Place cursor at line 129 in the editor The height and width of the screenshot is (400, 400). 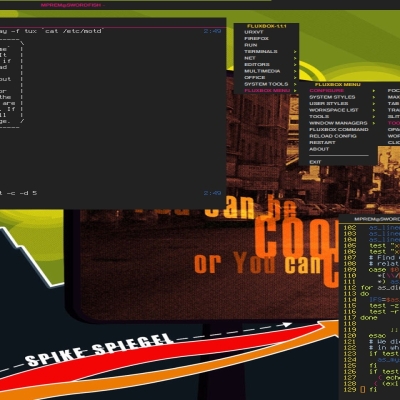[x=363, y=389]
